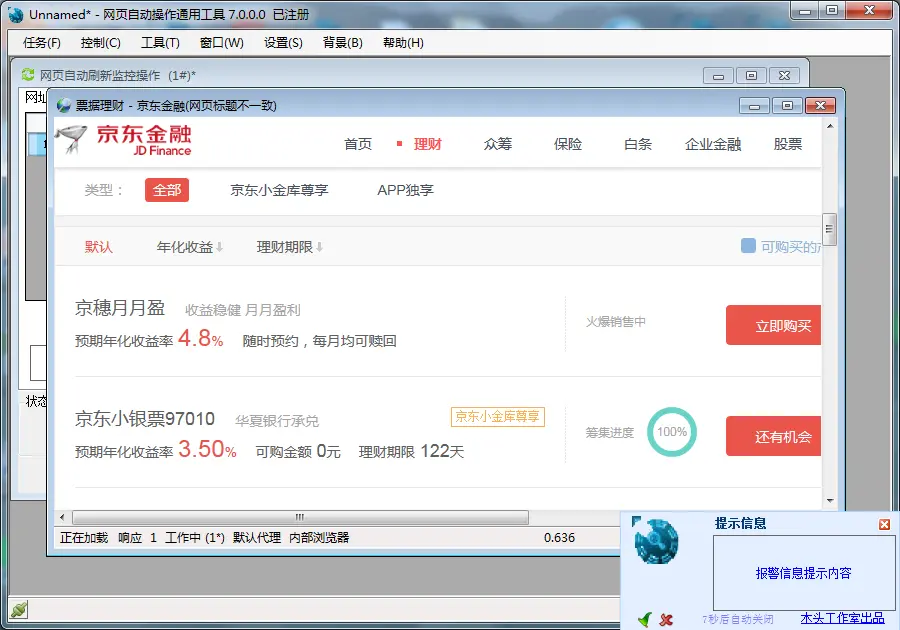The image size is (900, 630).
Task: Open the 设置(S) menu
Action: (x=283, y=43)
